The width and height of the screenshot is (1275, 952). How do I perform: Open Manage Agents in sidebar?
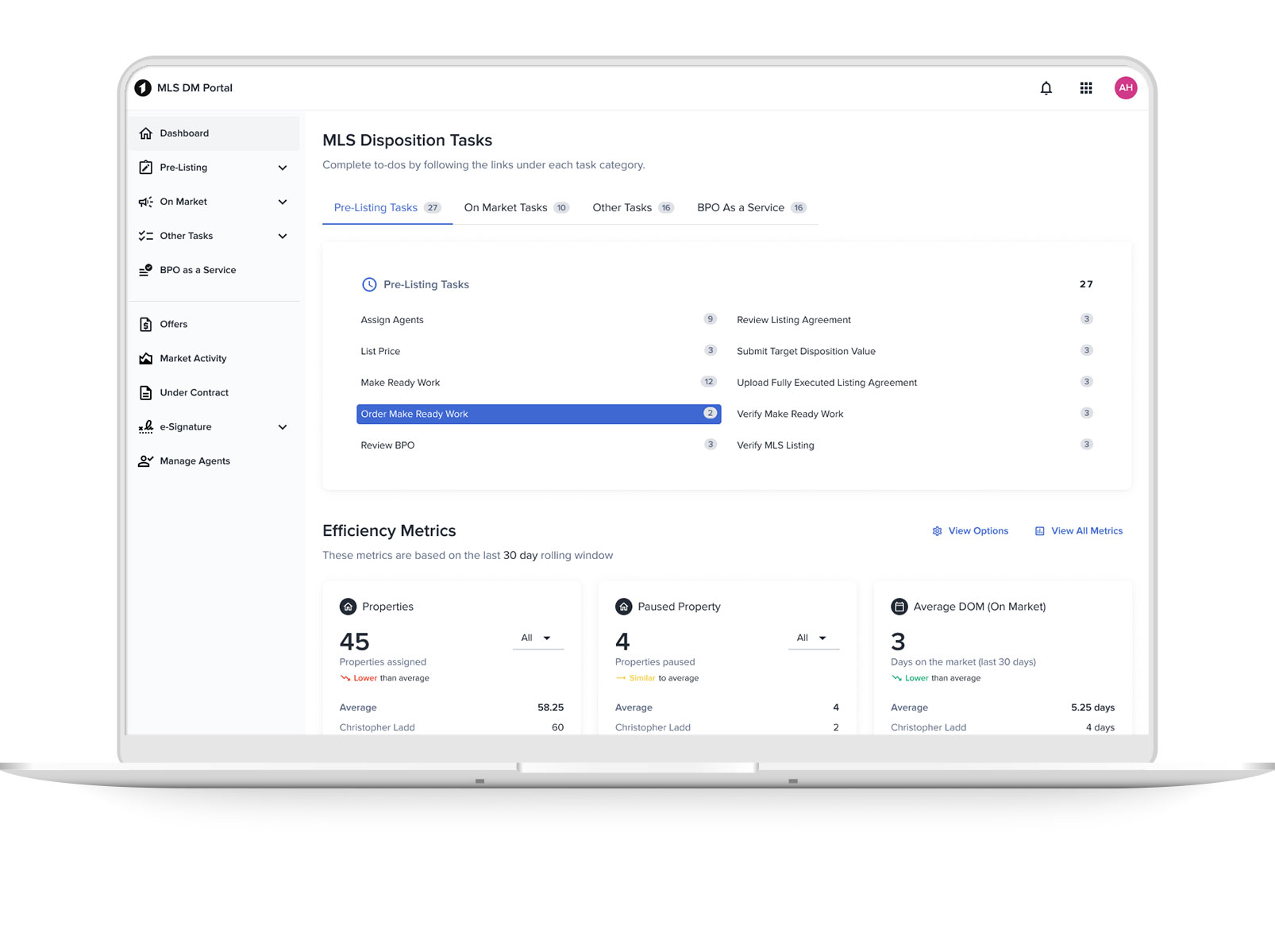(195, 461)
